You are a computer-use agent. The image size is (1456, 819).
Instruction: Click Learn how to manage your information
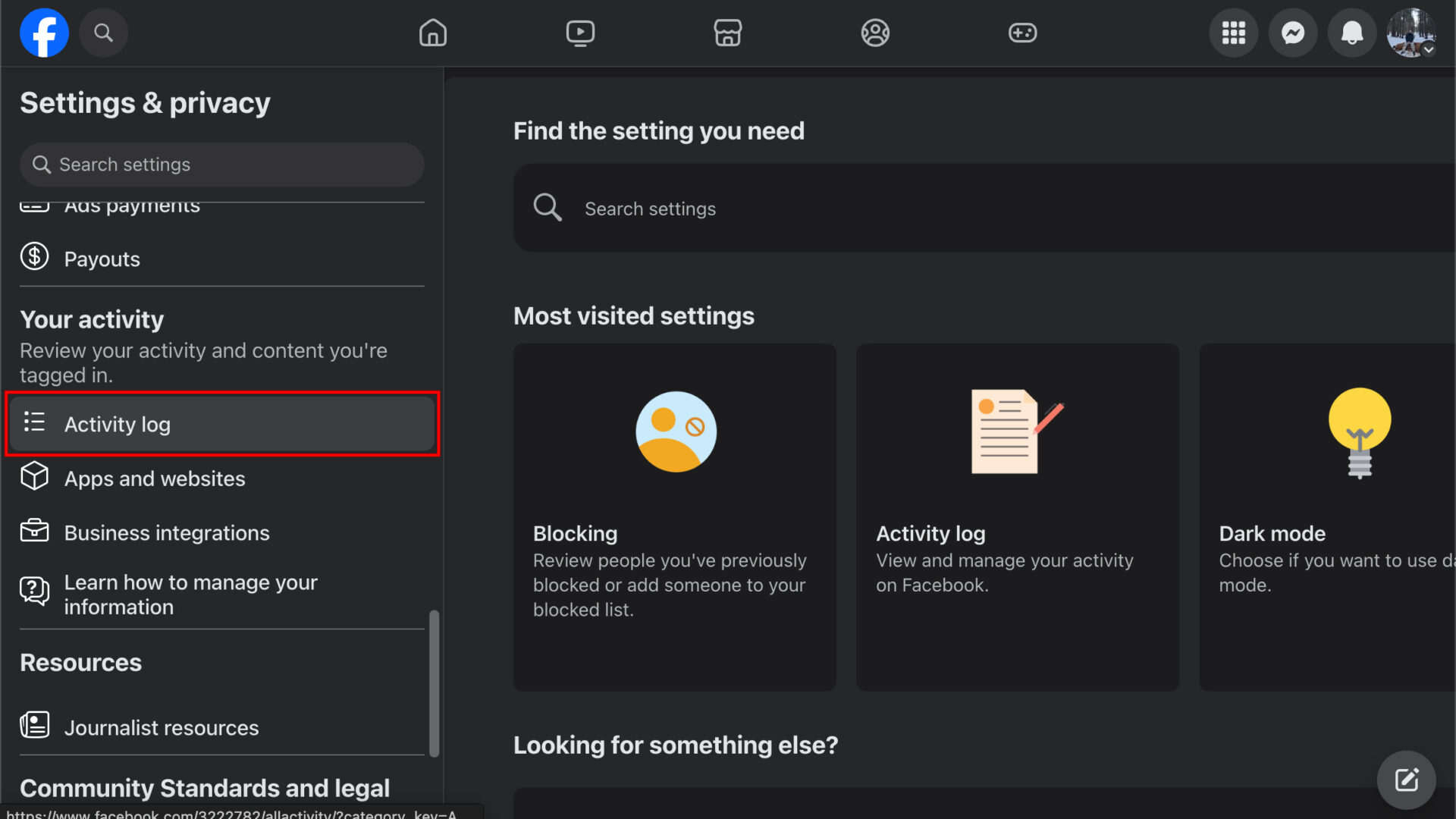[190, 594]
